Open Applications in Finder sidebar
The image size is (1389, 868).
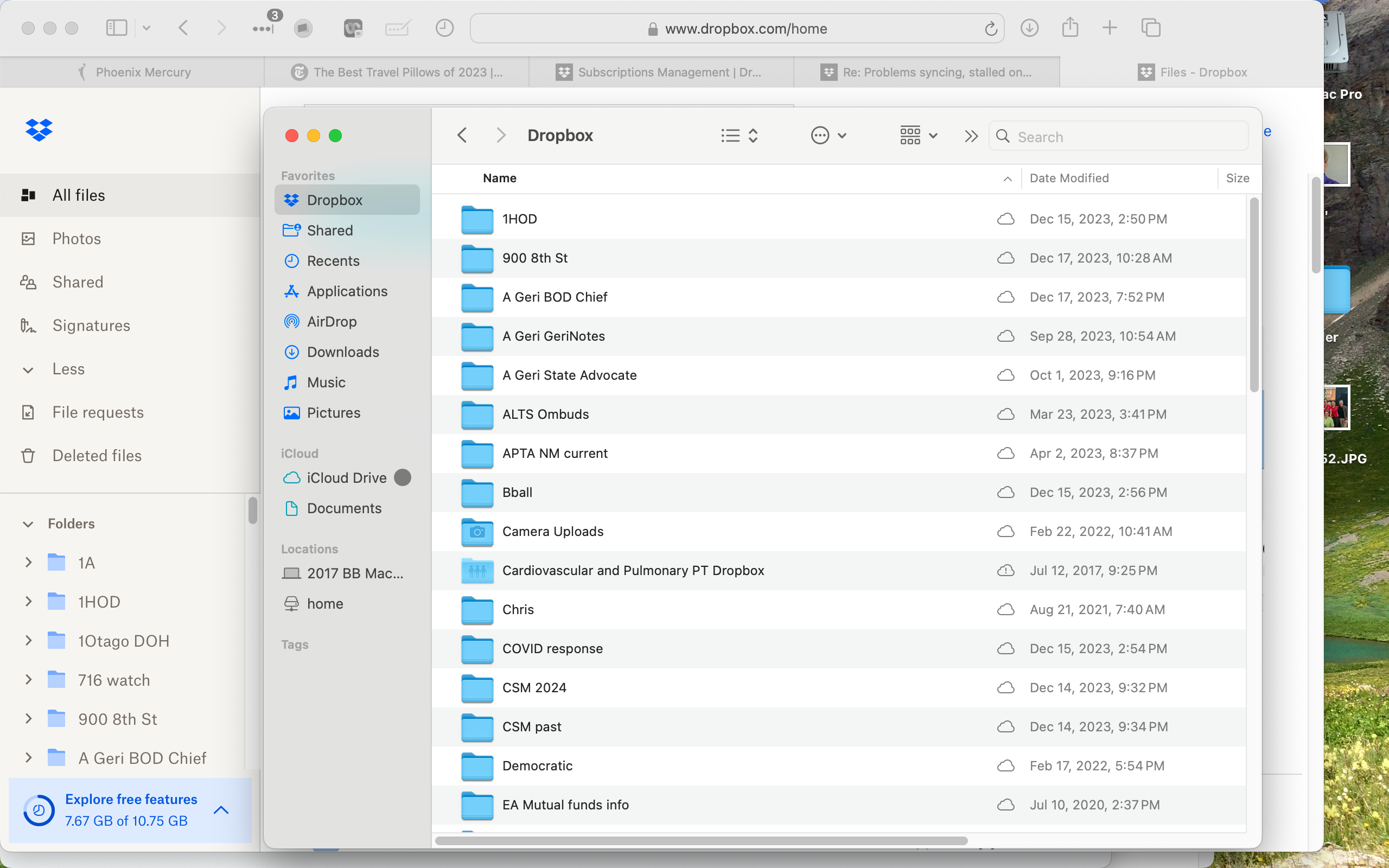[347, 291]
